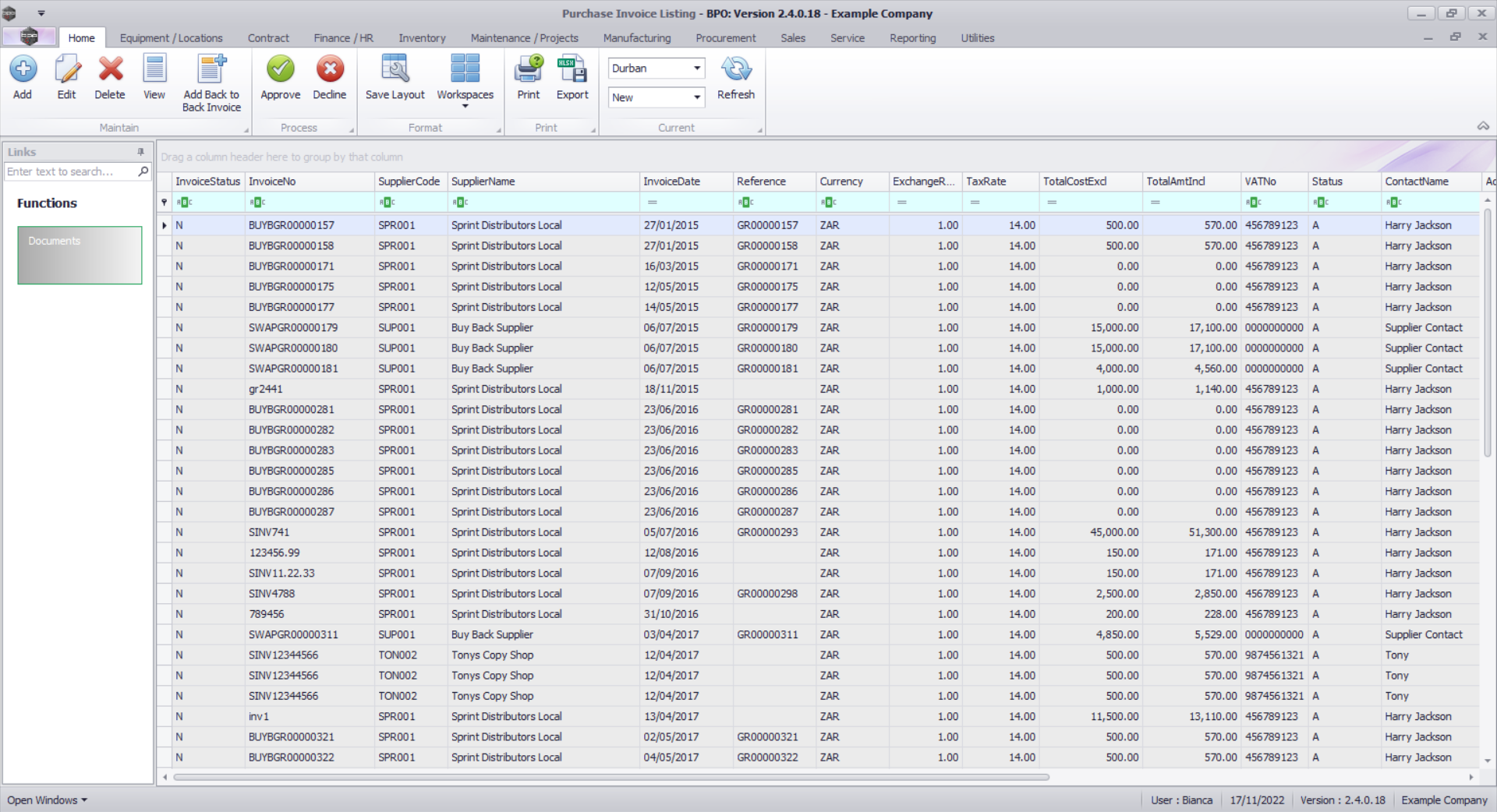
Task: Approve the selected invoice
Action: point(280,70)
